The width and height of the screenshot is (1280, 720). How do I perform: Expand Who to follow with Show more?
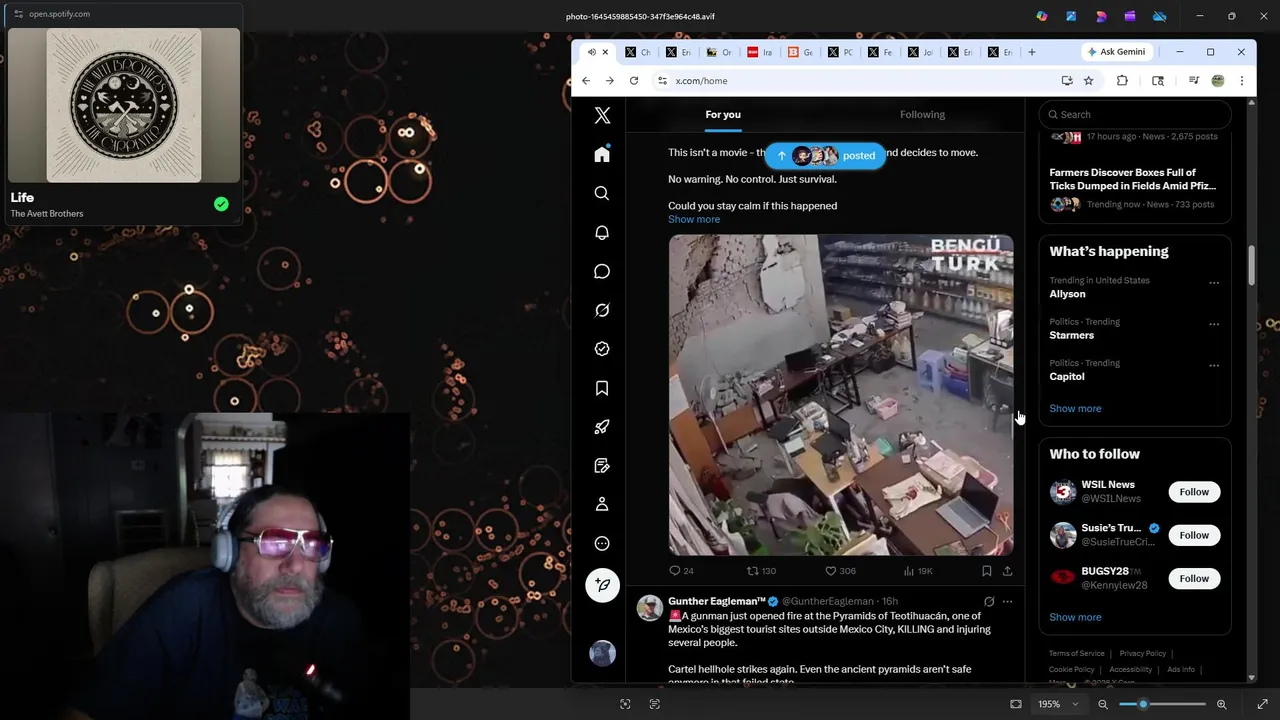[1075, 617]
